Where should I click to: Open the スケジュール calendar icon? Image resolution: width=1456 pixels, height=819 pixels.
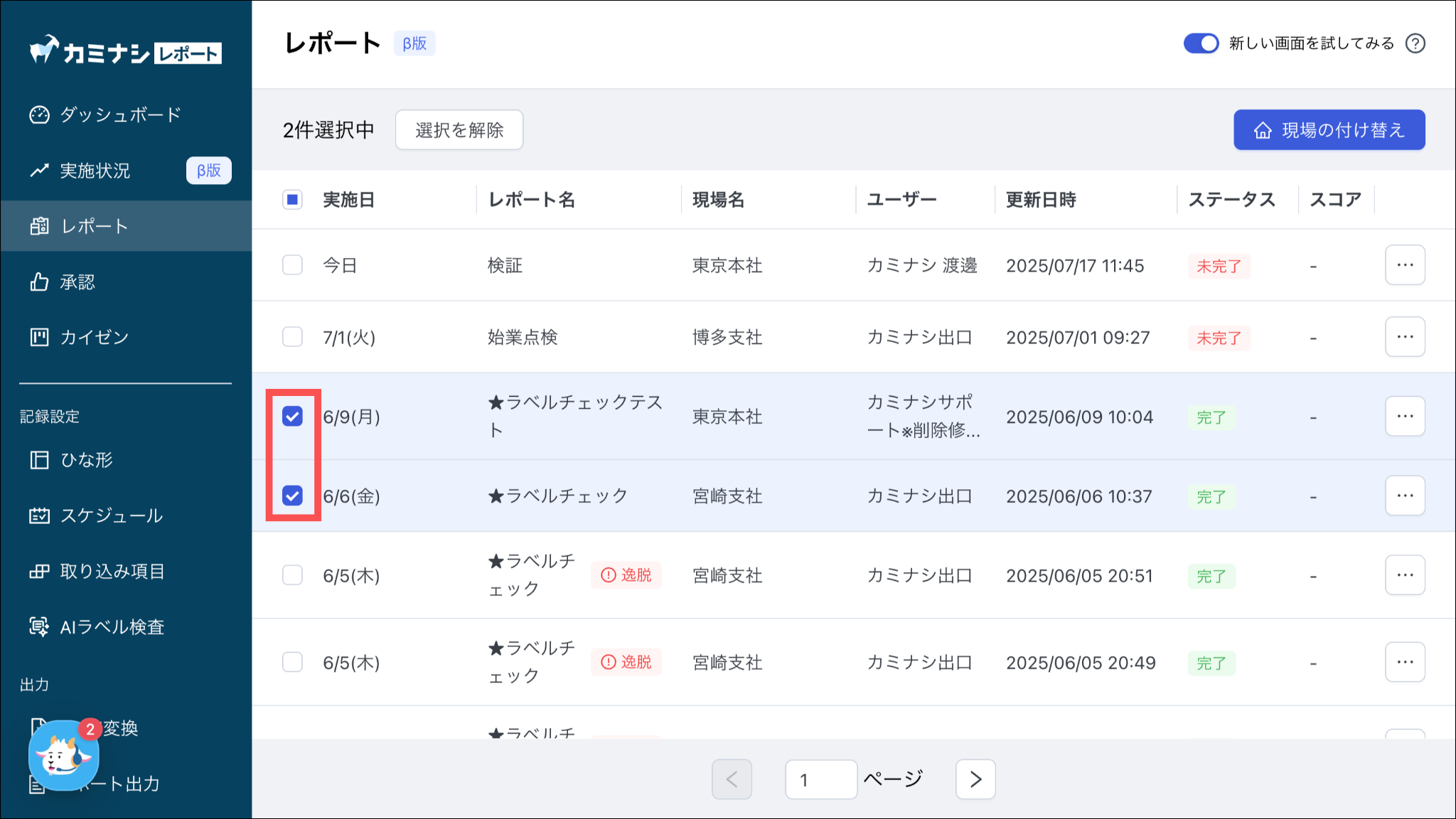pyautogui.click(x=39, y=515)
